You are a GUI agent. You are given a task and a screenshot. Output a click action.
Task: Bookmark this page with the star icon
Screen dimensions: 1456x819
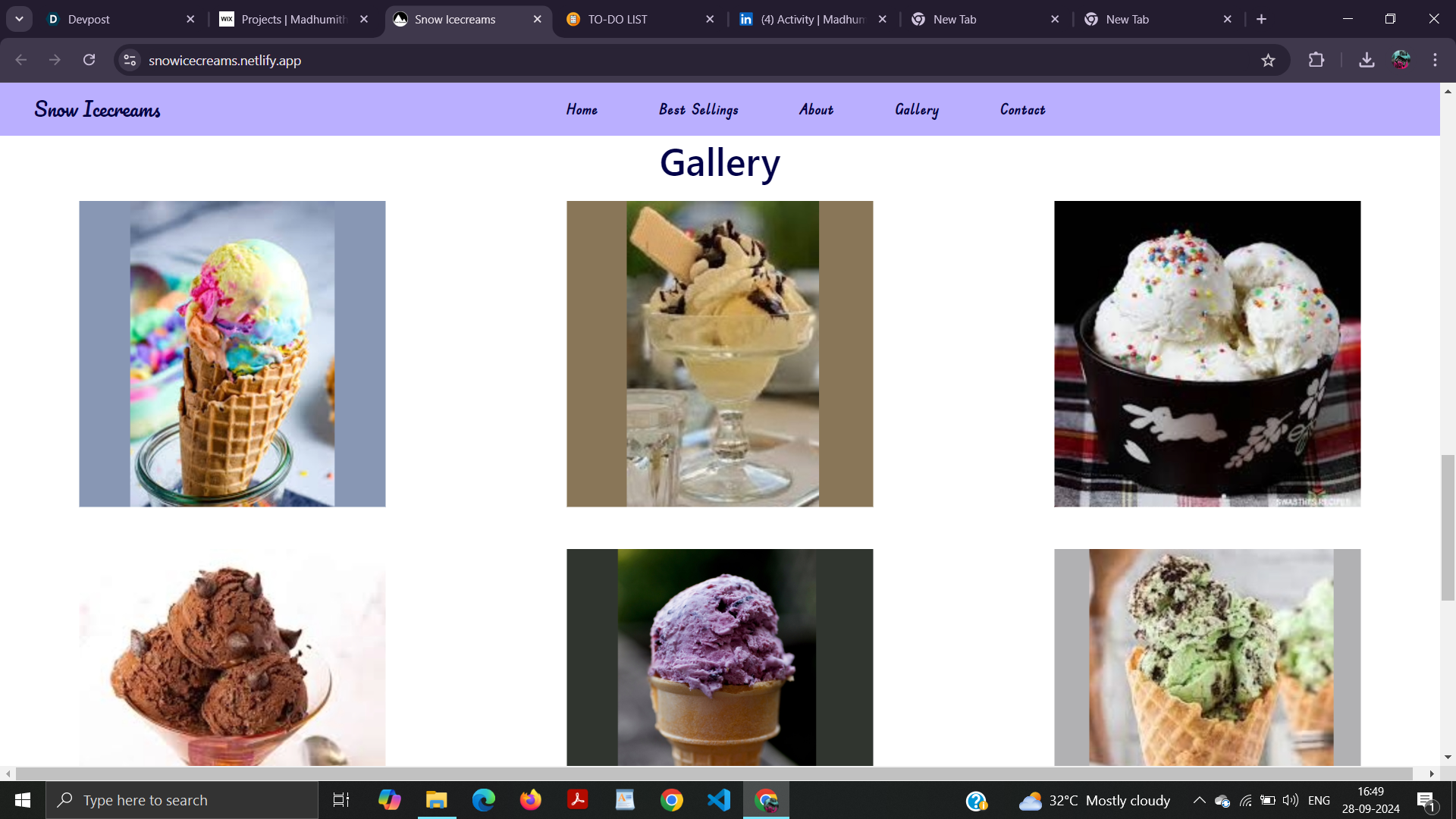pyautogui.click(x=1268, y=60)
